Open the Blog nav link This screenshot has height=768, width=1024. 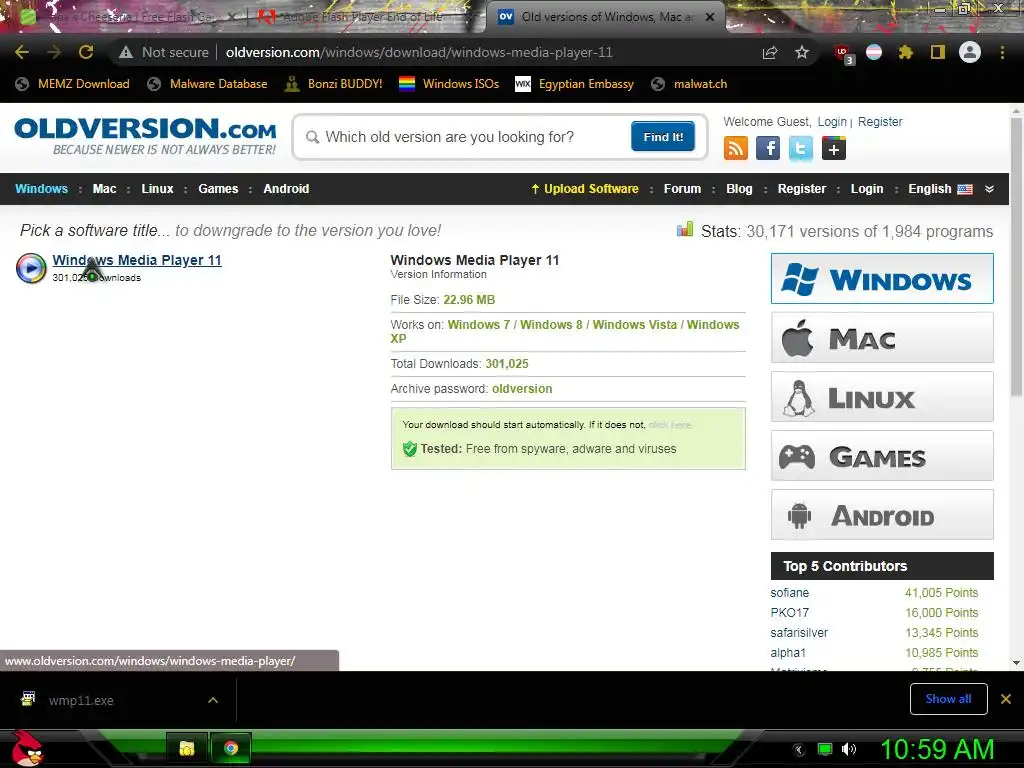(739, 189)
